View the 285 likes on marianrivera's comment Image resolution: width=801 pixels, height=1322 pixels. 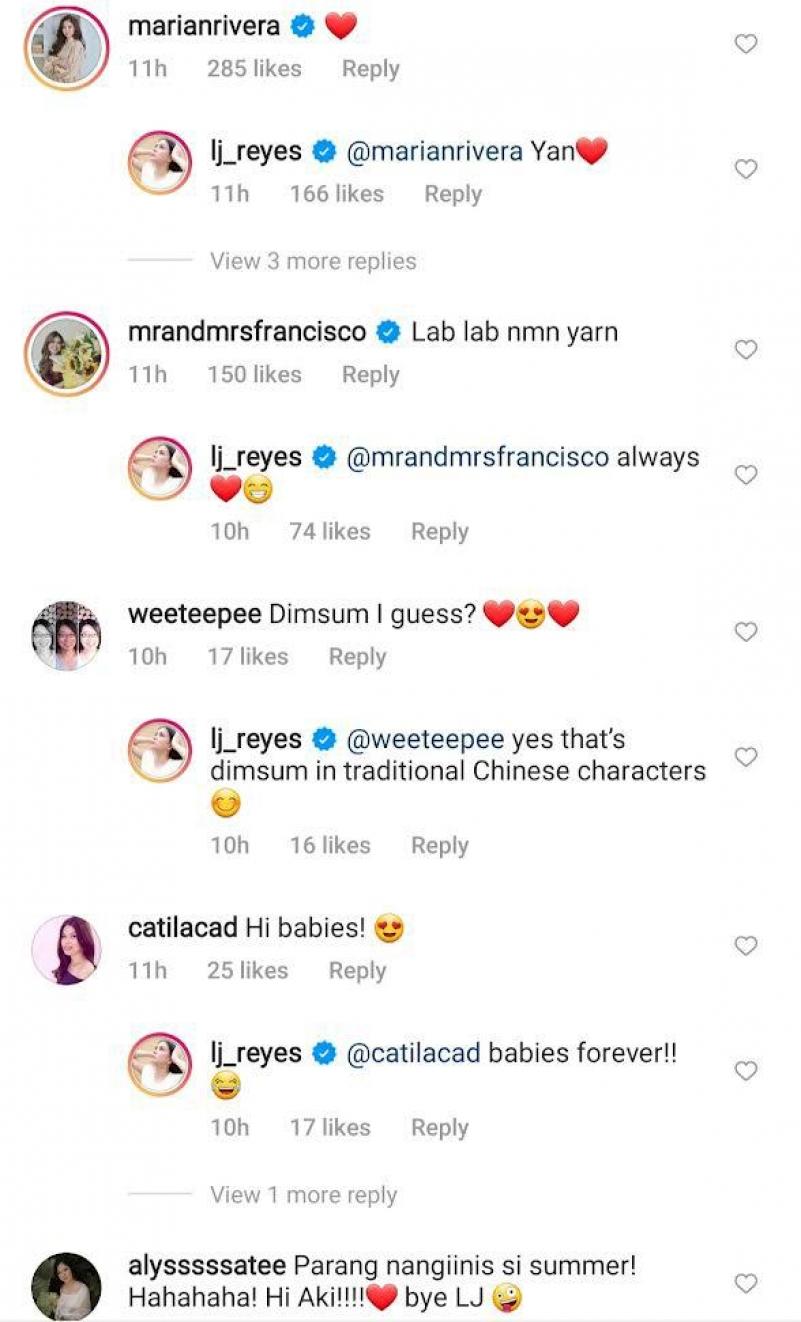(x=254, y=69)
